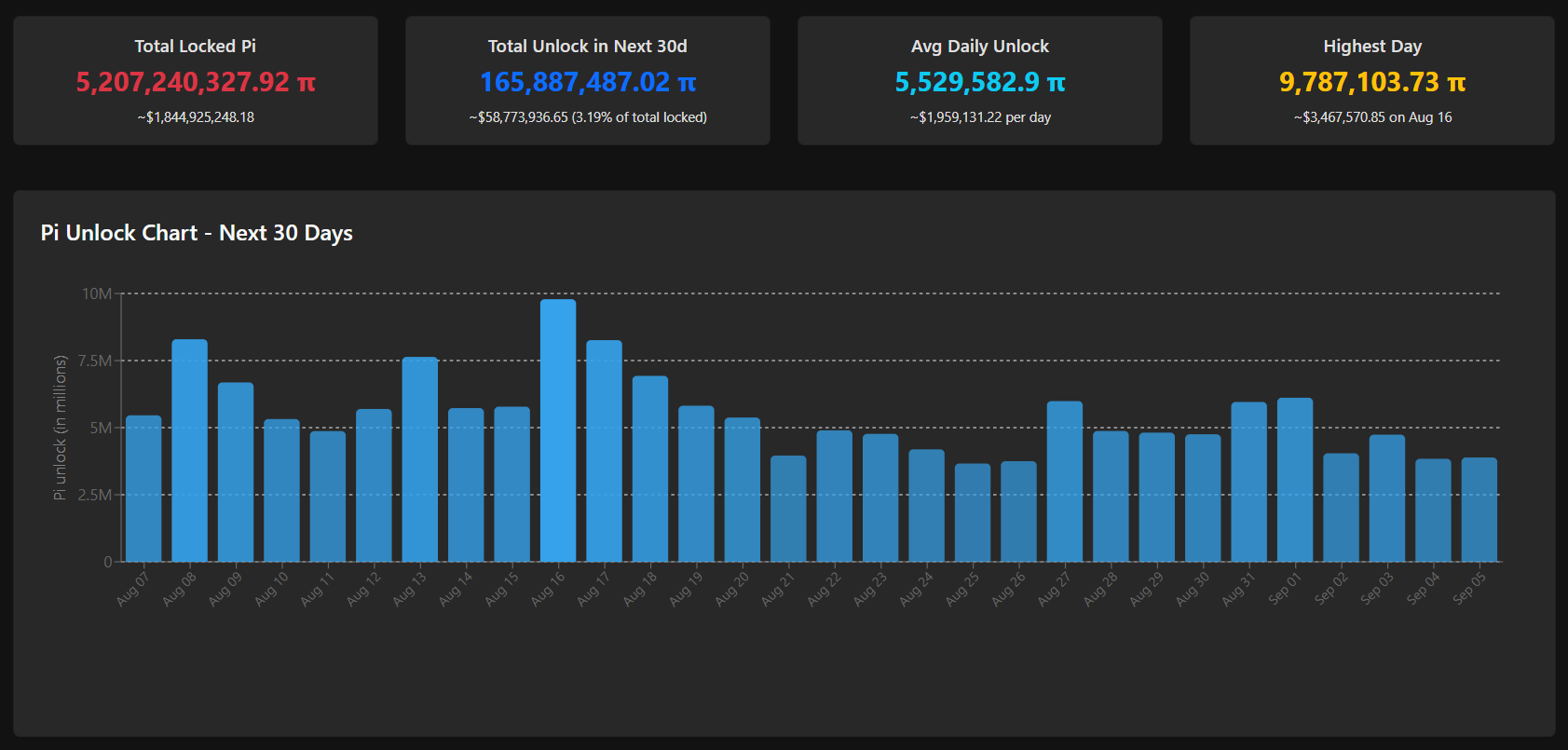Viewport: 1568px width, 750px height.
Task: Click the bar for Aug 27
Action: (1064, 482)
